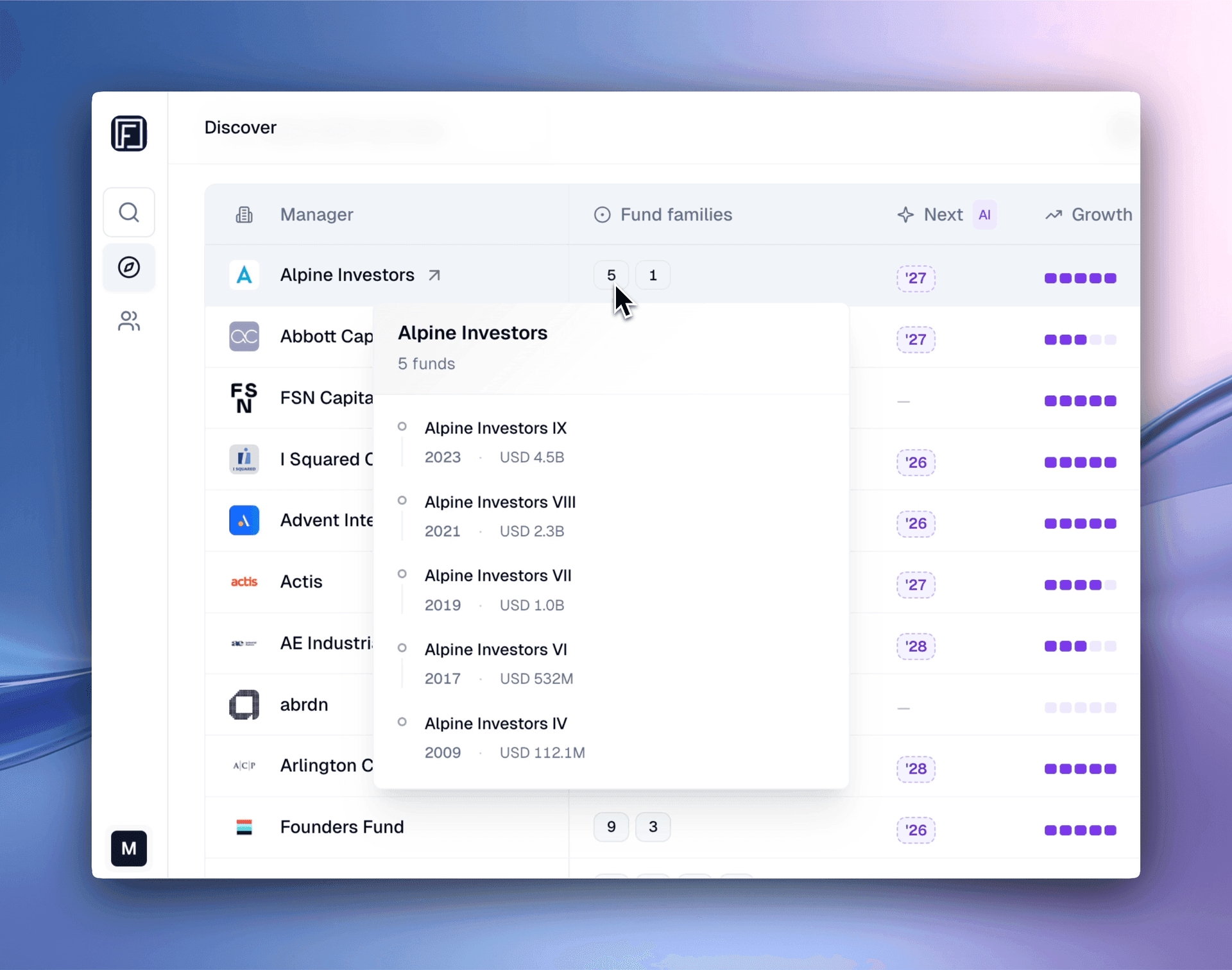The image size is (1232, 970).
Task: Open the Actis manager row
Action: click(x=301, y=582)
